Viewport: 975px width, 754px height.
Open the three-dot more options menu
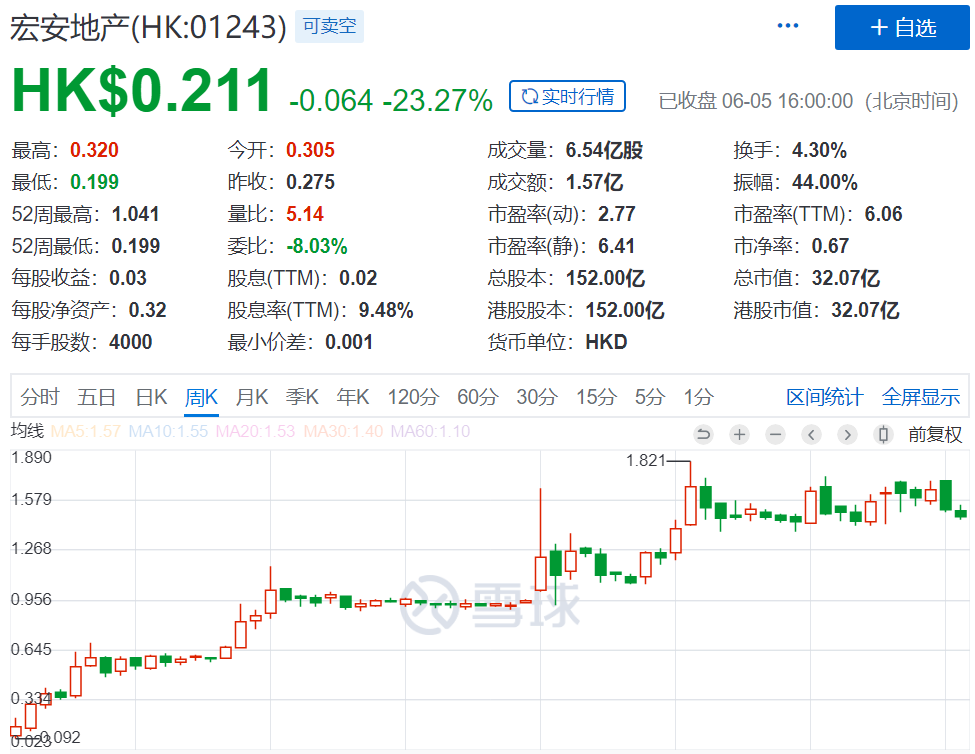[x=789, y=26]
